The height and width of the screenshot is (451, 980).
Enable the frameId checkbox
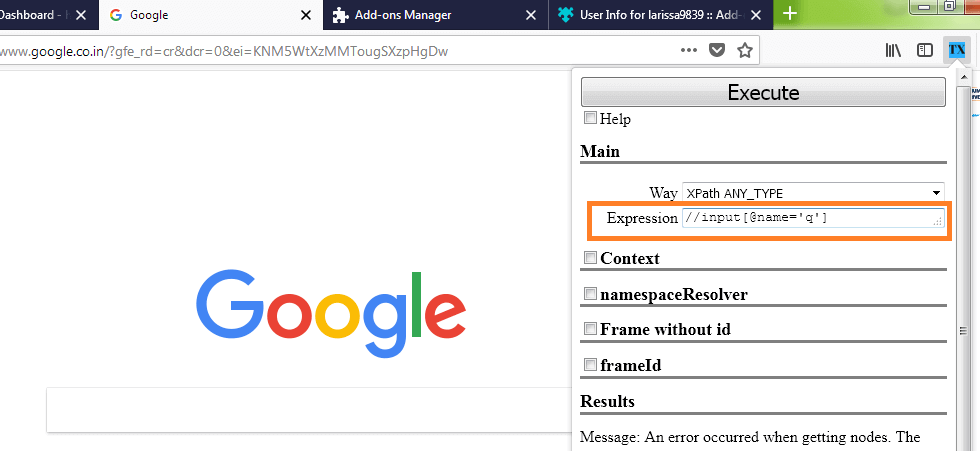(590, 364)
